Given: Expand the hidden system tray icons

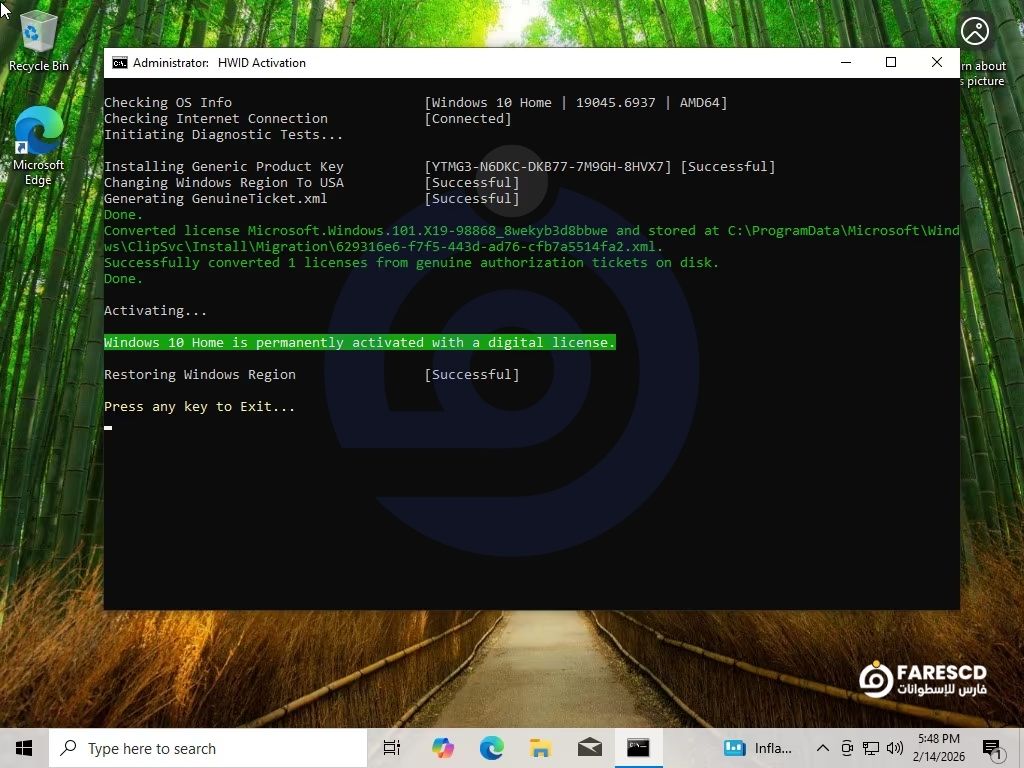Looking at the screenshot, I should [x=822, y=748].
